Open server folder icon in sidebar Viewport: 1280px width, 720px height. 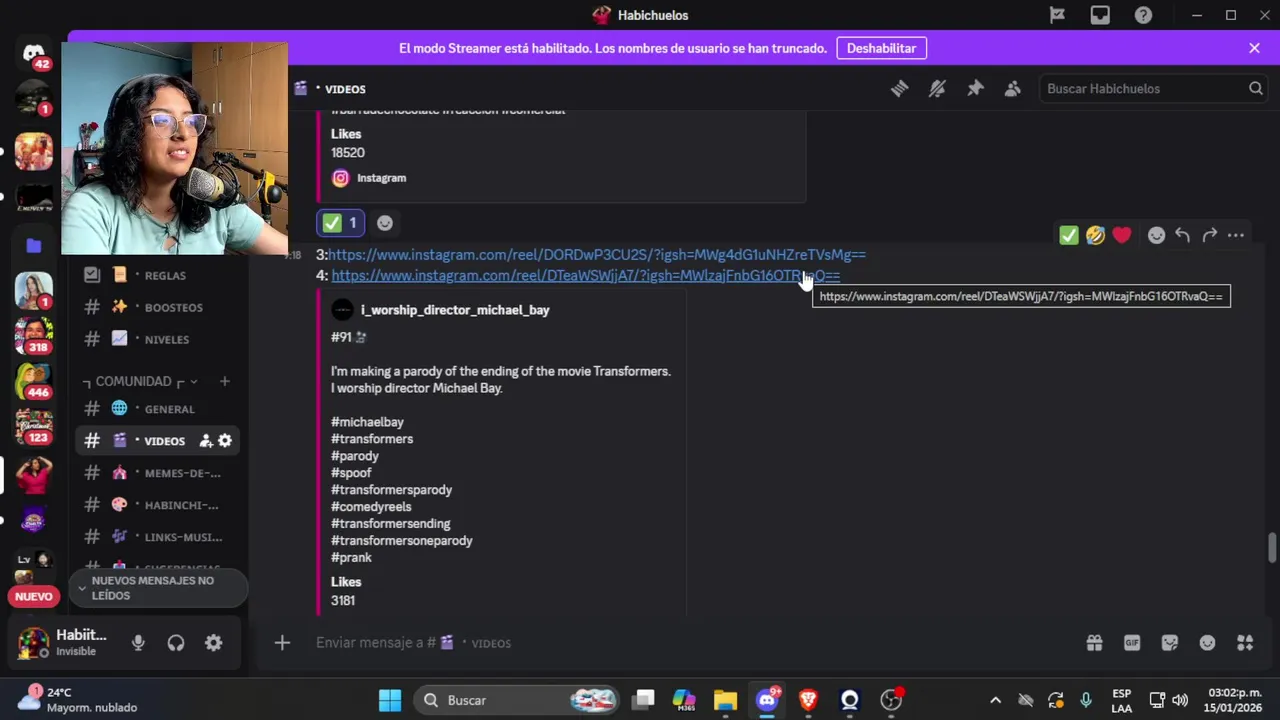[34, 245]
